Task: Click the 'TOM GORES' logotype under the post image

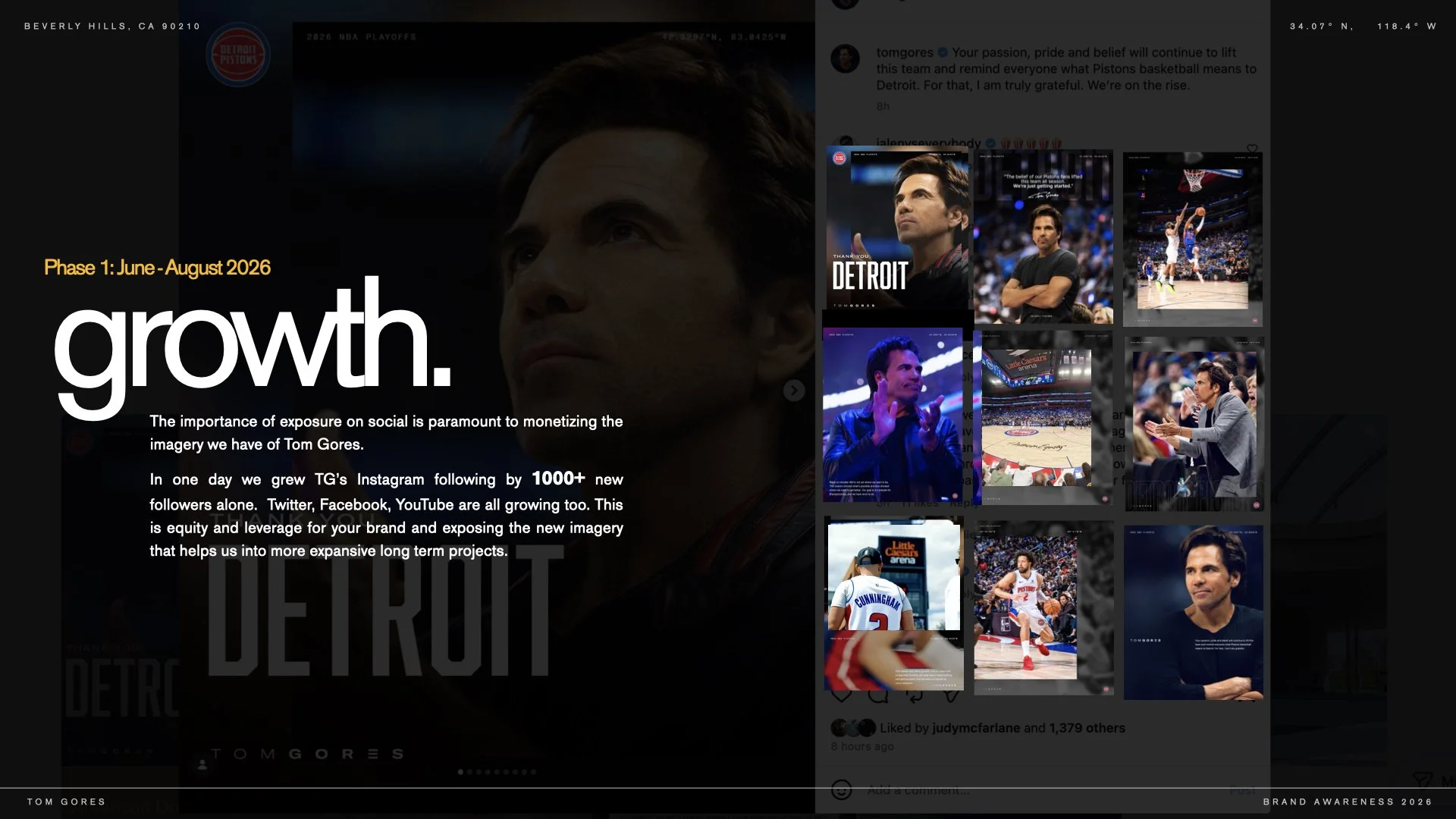Action: [307, 754]
